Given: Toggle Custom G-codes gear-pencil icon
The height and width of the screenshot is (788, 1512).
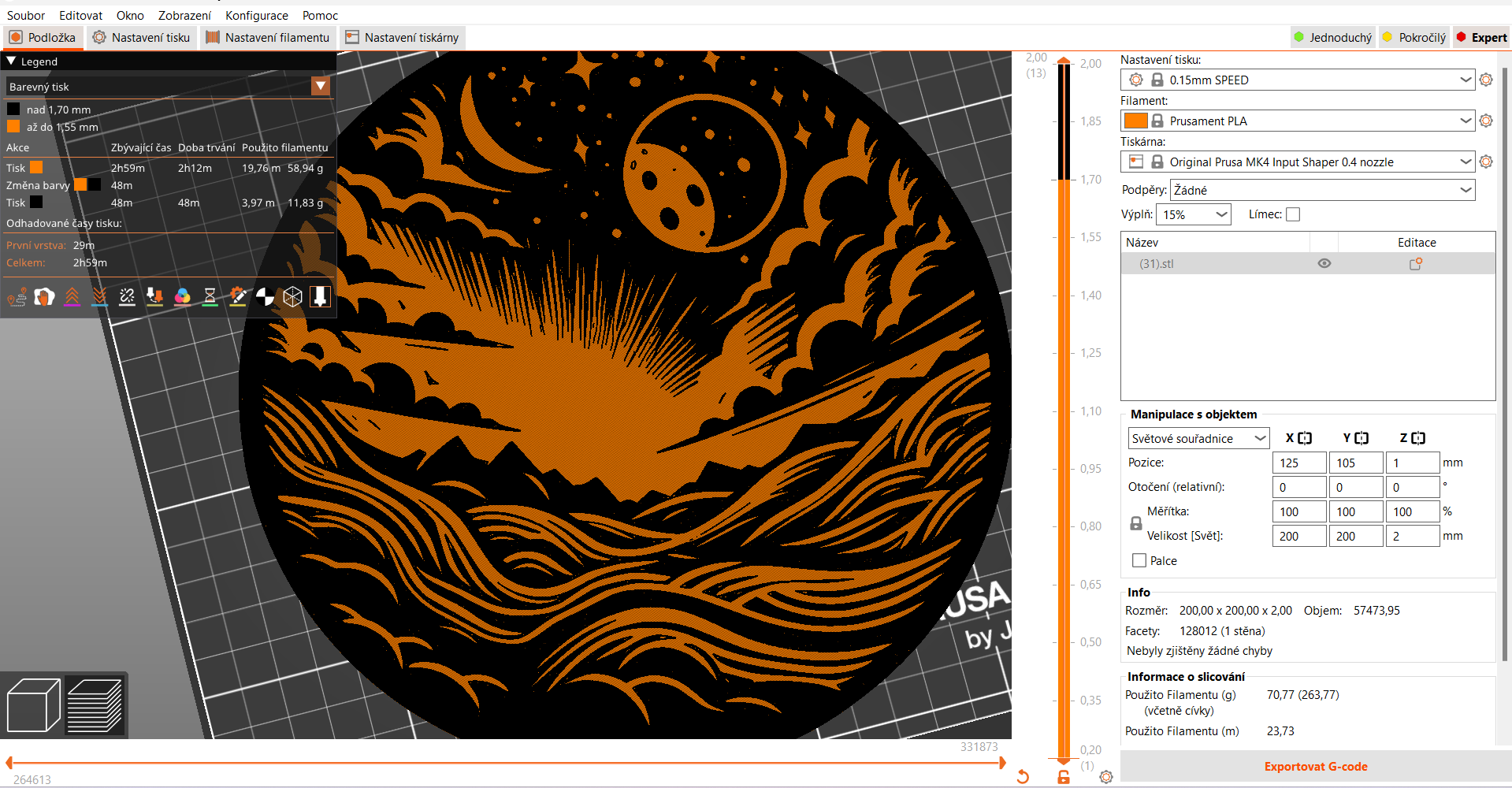Looking at the screenshot, I should 237,296.
